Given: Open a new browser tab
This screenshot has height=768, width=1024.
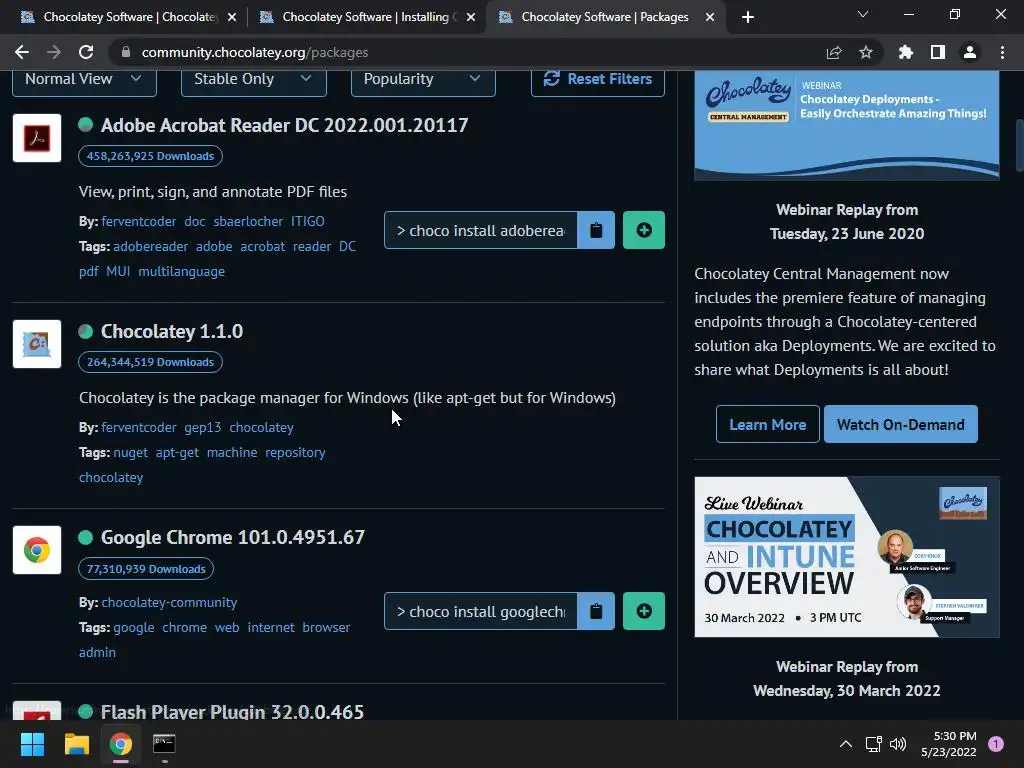Looking at the screenshot, I should [748, 17].
